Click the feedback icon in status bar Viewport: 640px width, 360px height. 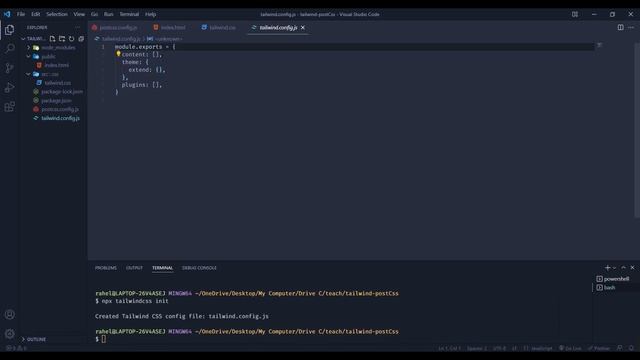[620, 348]
